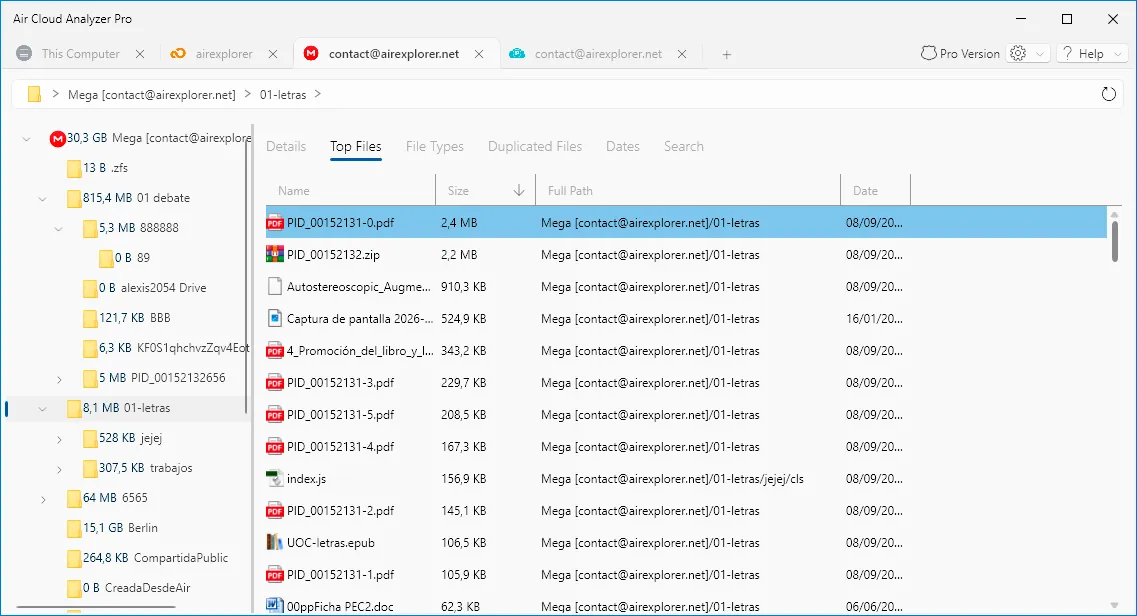Open the Duplicated Files tab
1137x616 pixels.
point(534,146)
